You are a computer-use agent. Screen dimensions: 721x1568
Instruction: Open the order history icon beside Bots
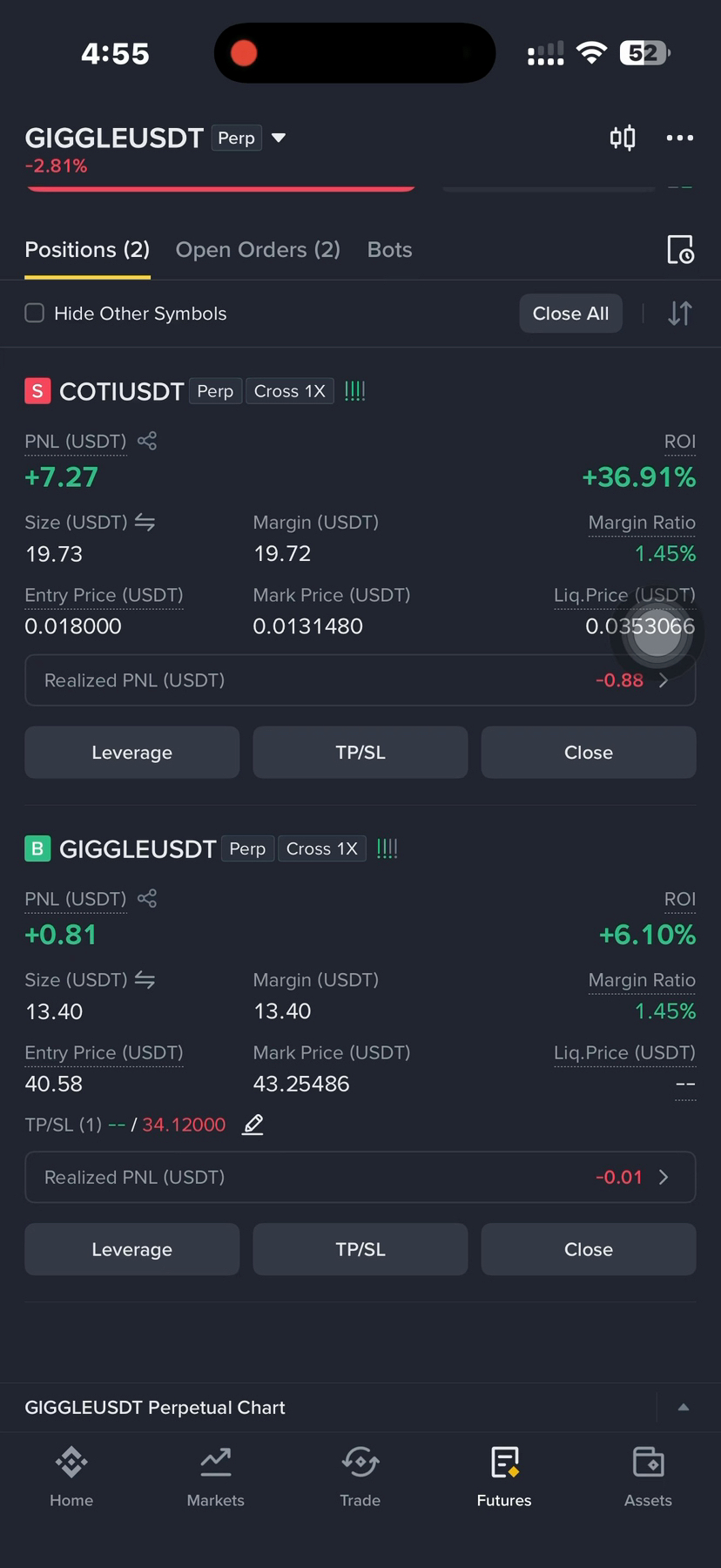tap(680, 250)
